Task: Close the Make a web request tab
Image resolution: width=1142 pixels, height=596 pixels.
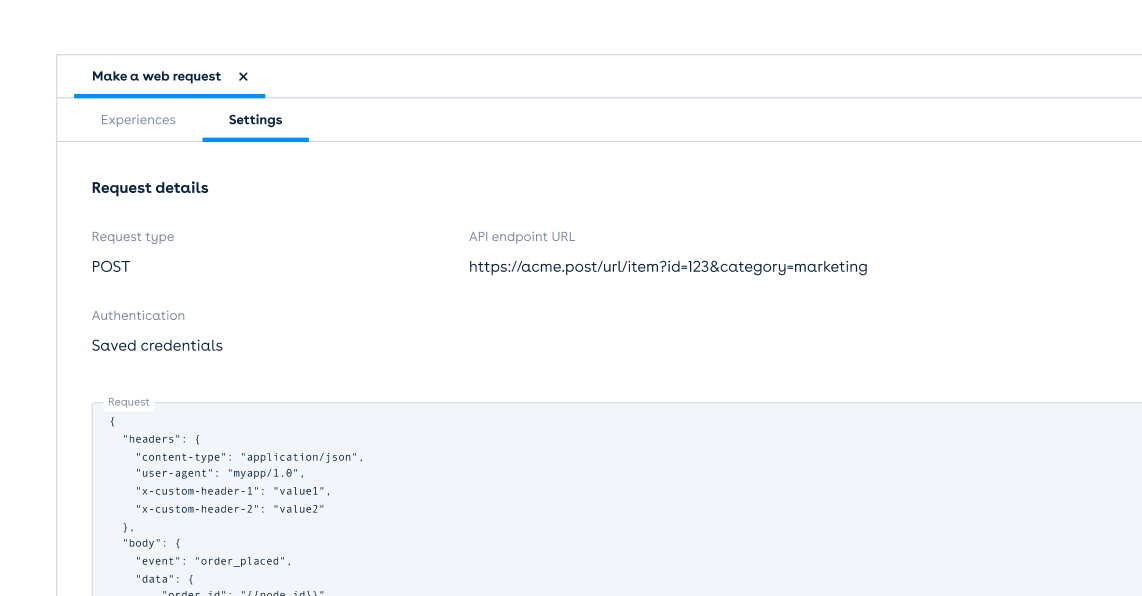Action: pyautogui.click(x=243, y=76)
